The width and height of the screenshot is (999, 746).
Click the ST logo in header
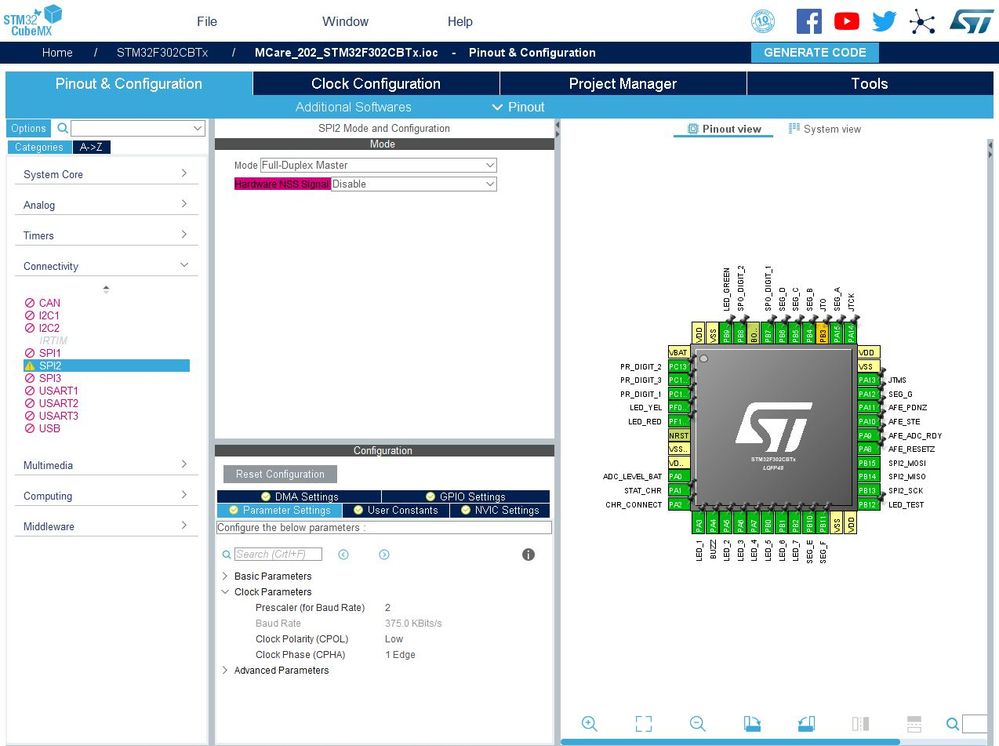971,21
